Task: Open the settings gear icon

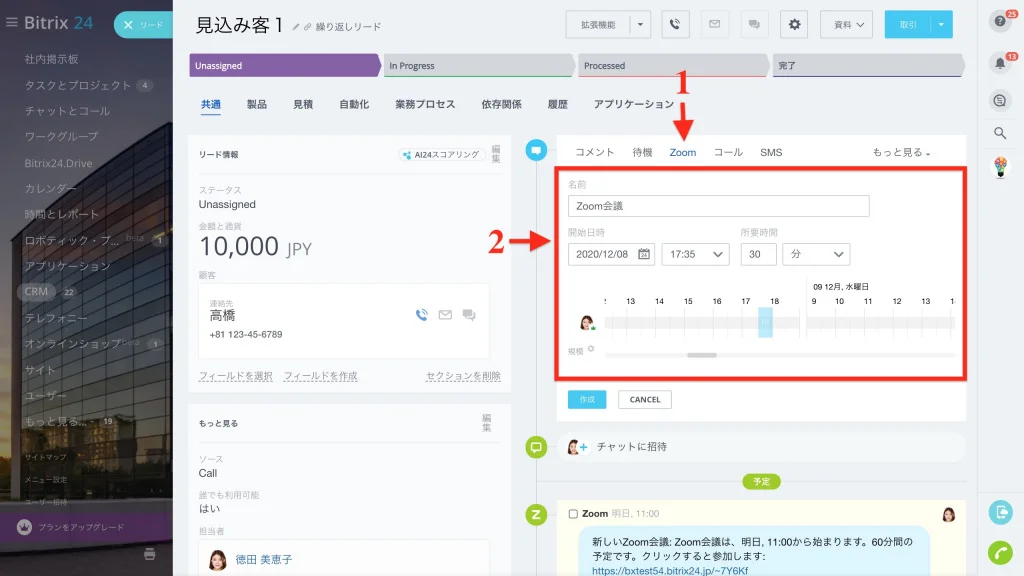Action: pyautogui.click(x=794, y=25)
